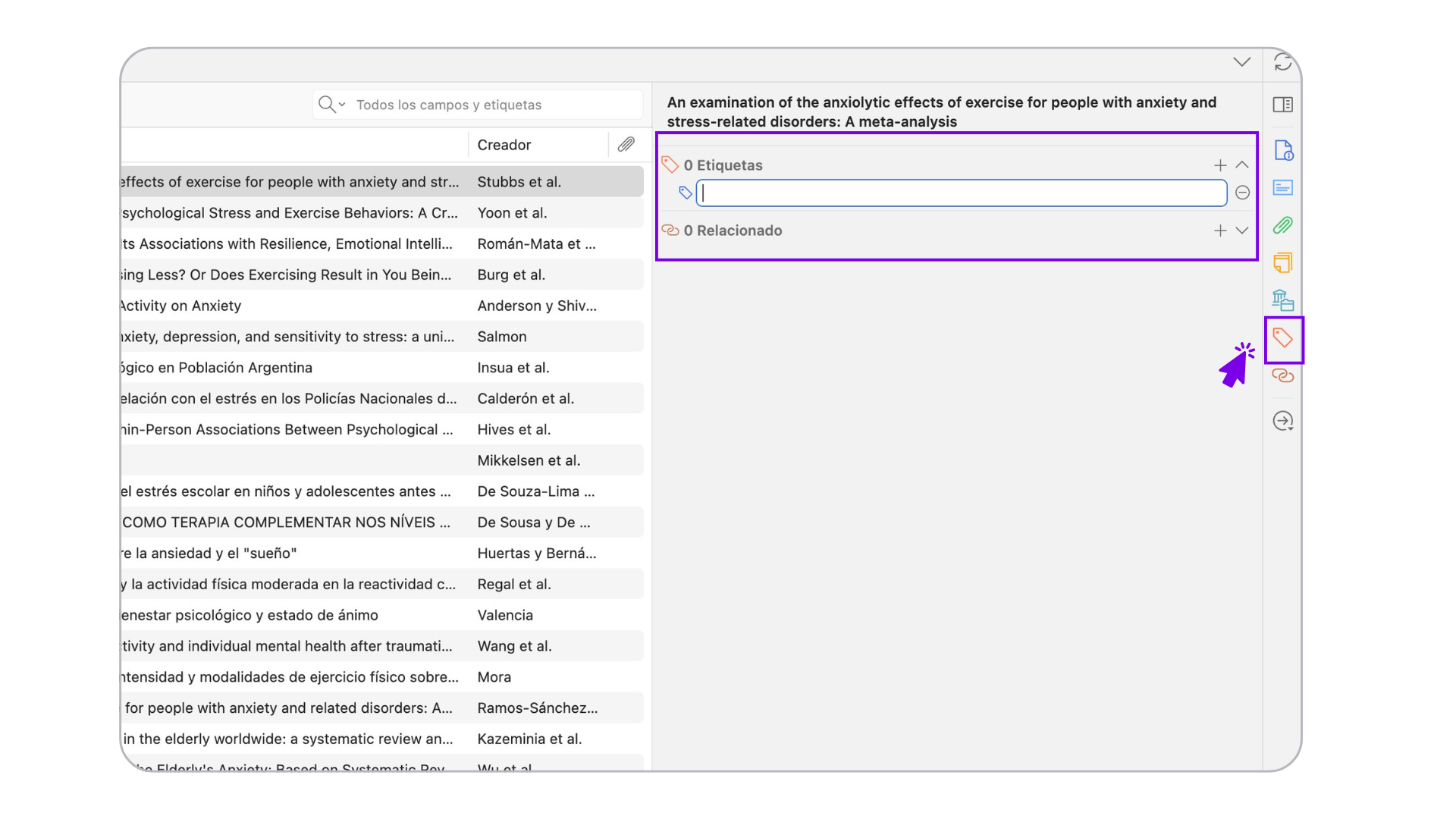
Task: Open the Related section icon in sidebar
Action: [x=1282, y=375]
